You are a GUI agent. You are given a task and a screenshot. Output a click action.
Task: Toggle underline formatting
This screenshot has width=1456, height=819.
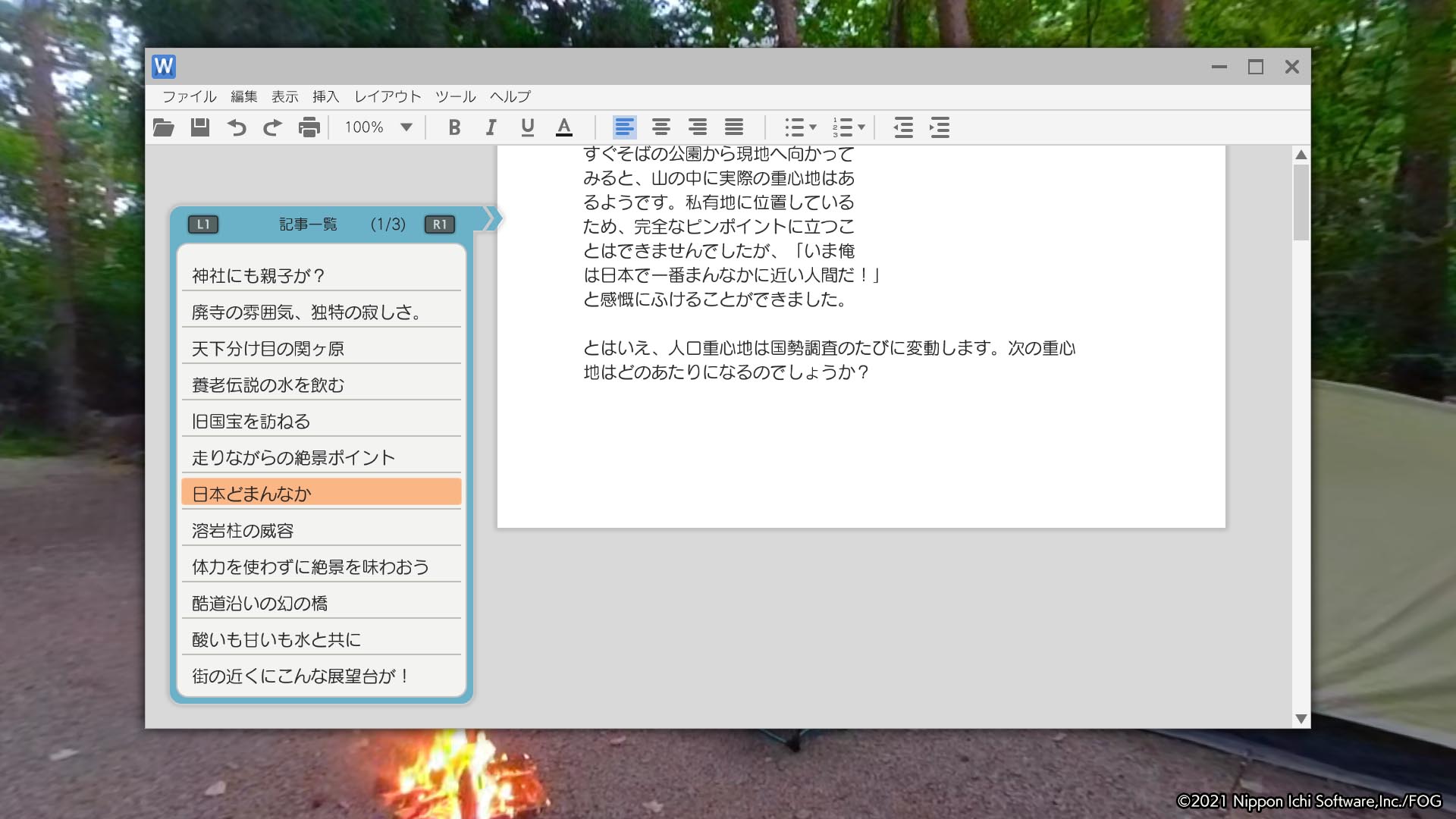pyautogui.click(x=527, y=127)
